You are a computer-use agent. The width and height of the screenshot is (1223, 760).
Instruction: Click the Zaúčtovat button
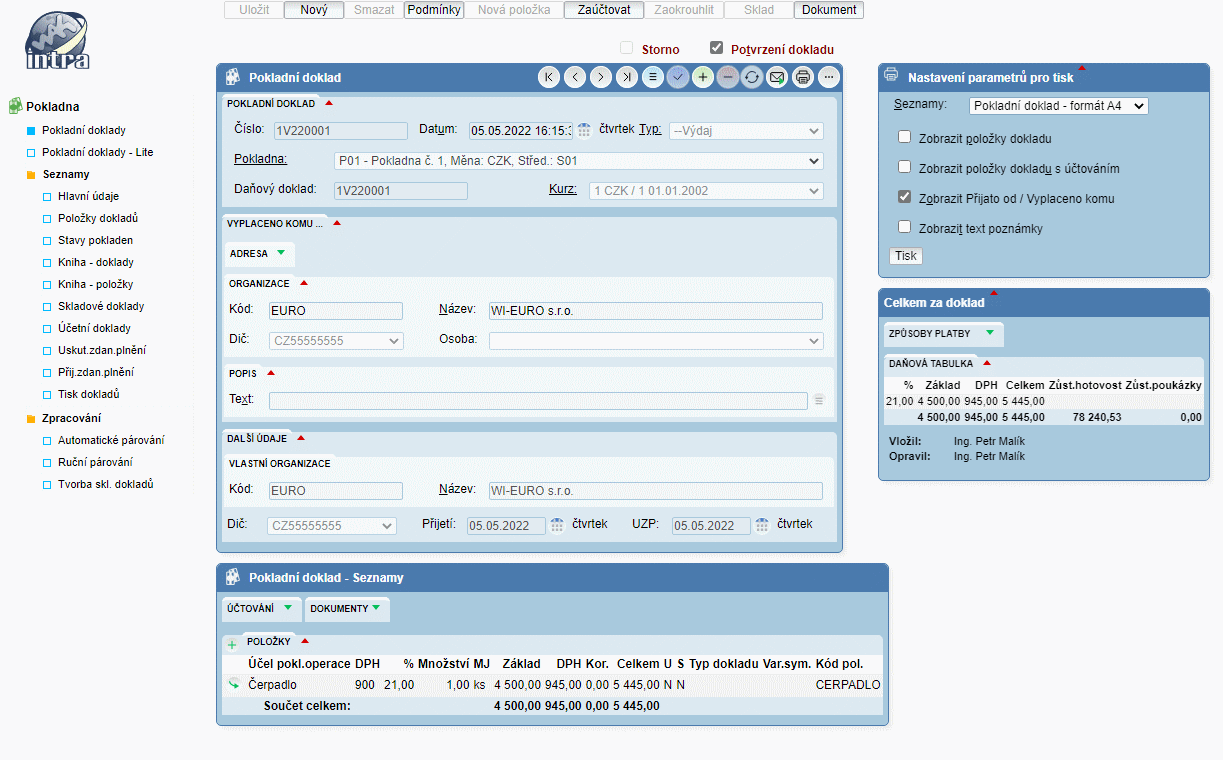click(x=603, y=10)
